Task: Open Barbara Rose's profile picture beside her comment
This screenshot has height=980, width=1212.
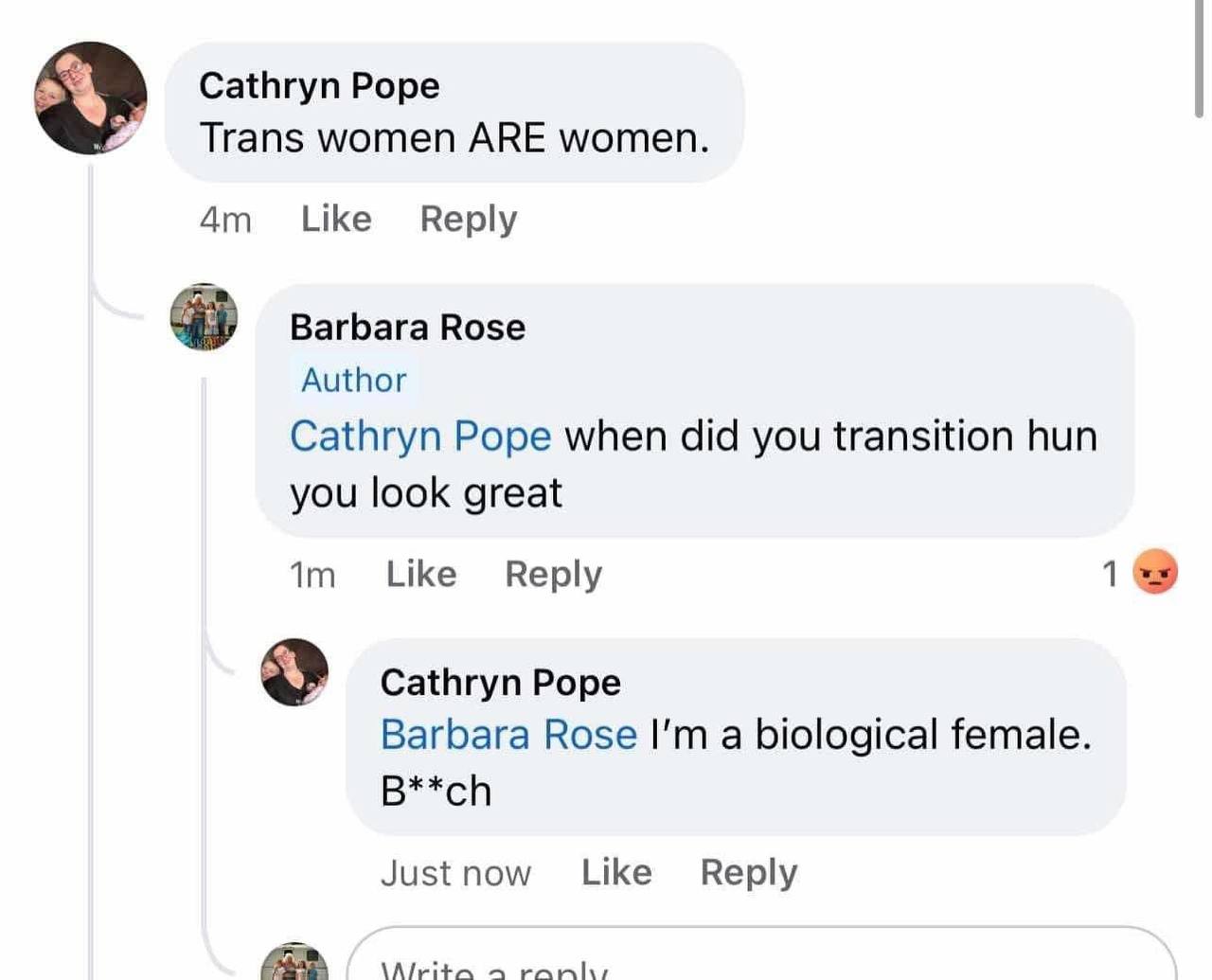Action: click(204, 317)
